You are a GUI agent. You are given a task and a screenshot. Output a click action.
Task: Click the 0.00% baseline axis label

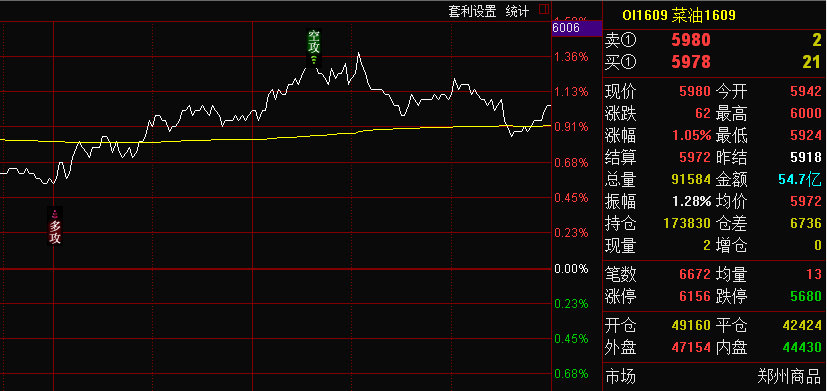coord(571,269)
